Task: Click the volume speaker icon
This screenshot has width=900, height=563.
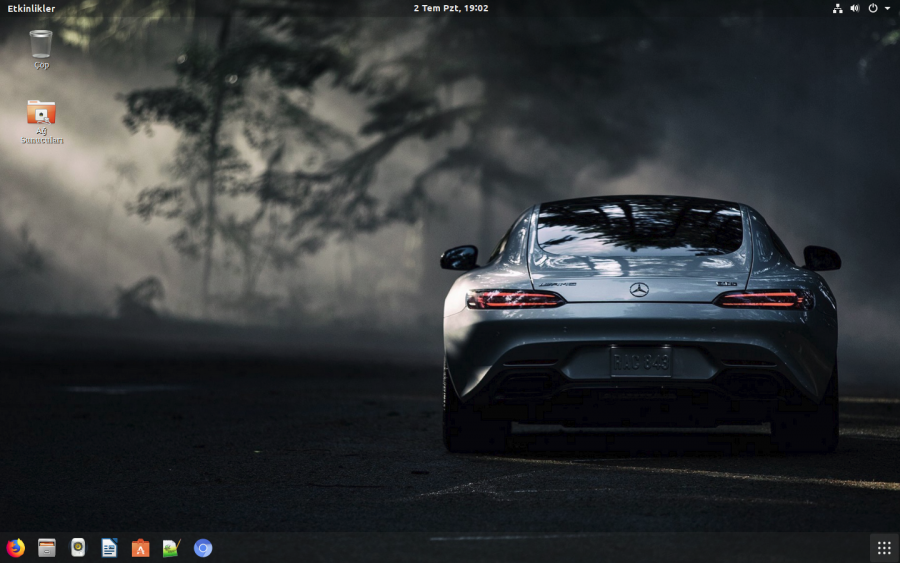Action: 855,8
